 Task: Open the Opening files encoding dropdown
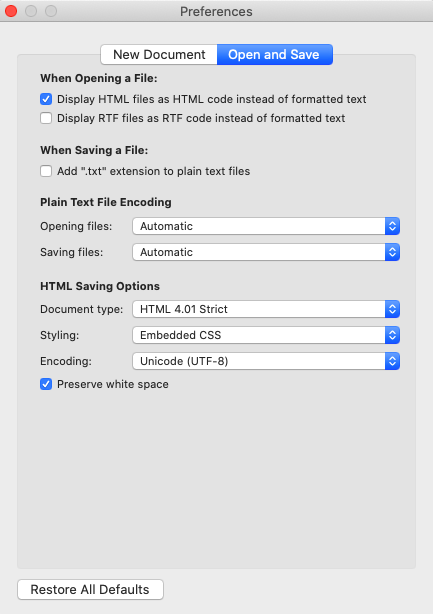[266, 226]
